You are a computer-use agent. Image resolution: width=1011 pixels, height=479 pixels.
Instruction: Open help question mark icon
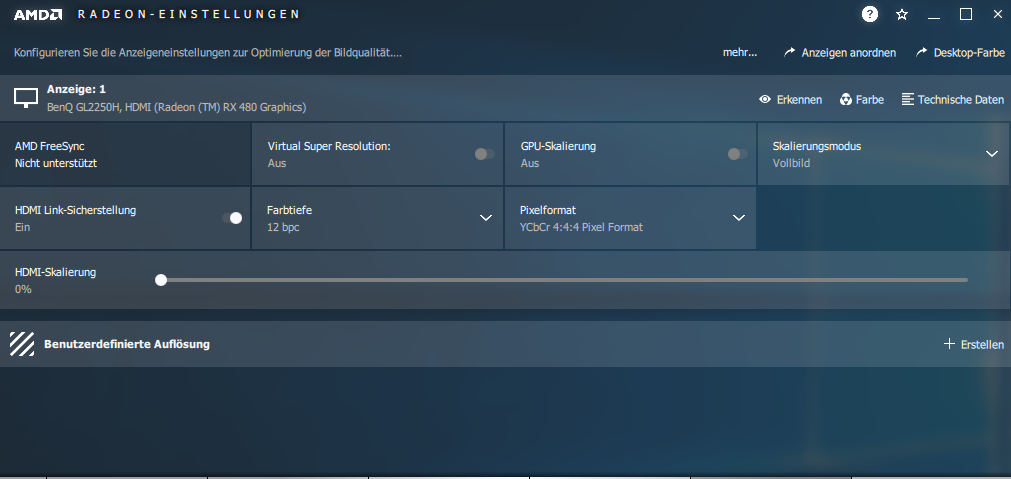(x=870, y=14)
